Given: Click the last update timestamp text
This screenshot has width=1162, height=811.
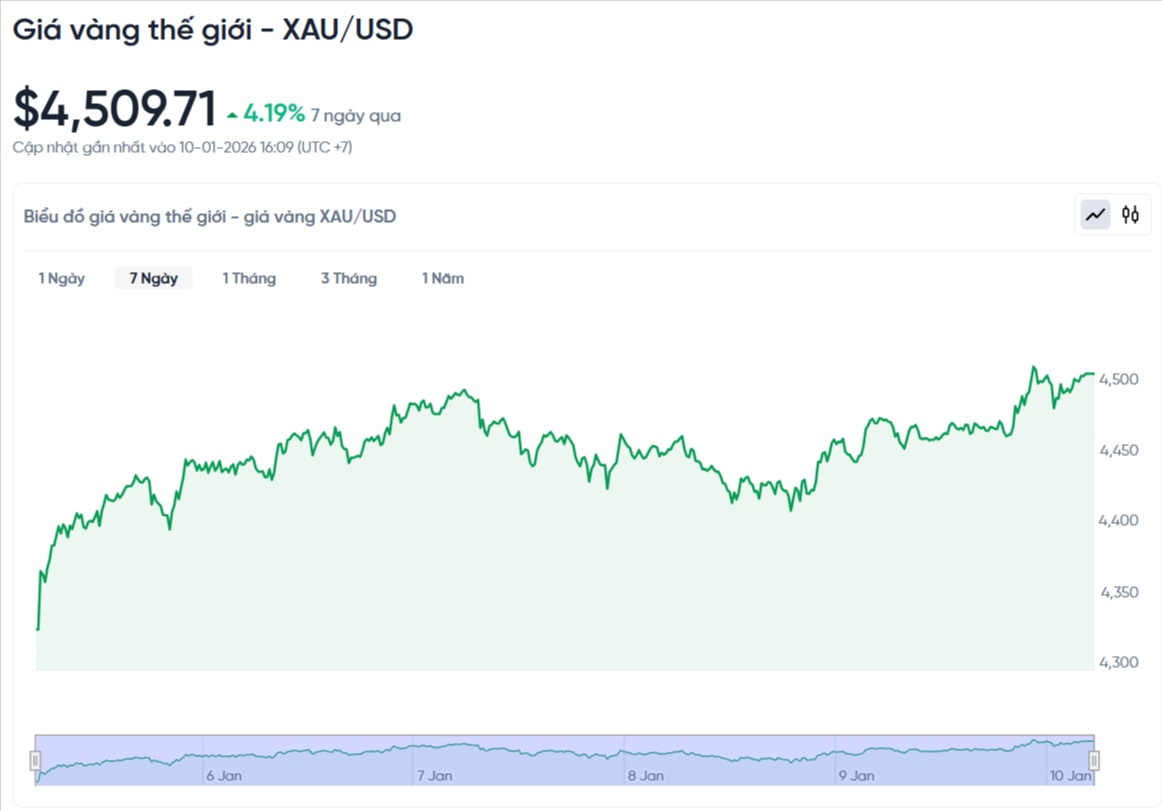Looking at the screenshot, I should point(182,147).
